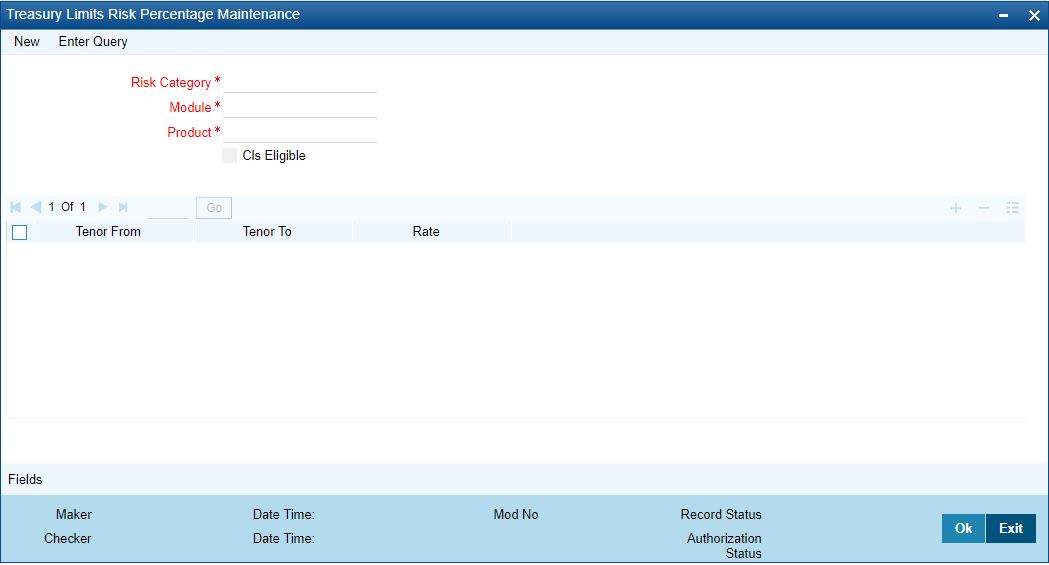Screen dimensions: 1049x565
Task: Click the Checker label in footer
Action: click(x=68, y=538)
